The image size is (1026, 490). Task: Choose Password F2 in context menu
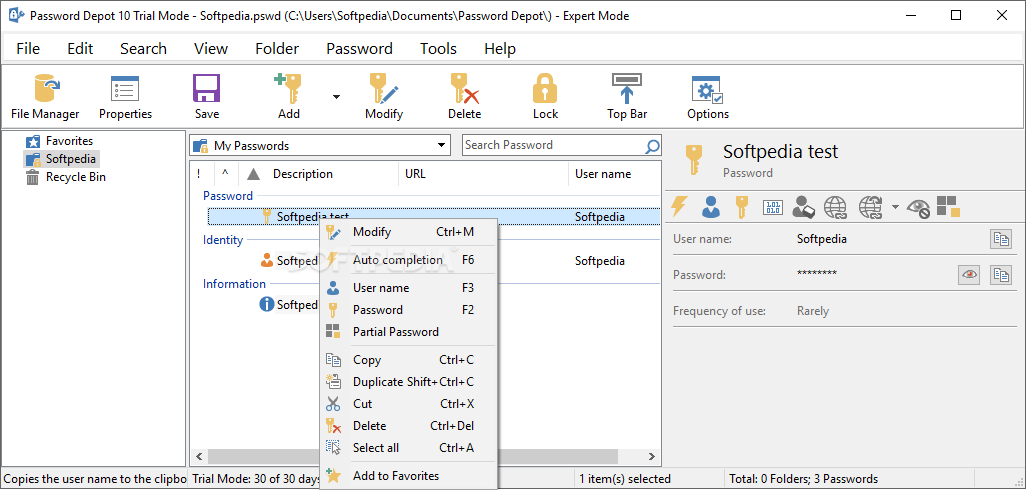(408, 310)
